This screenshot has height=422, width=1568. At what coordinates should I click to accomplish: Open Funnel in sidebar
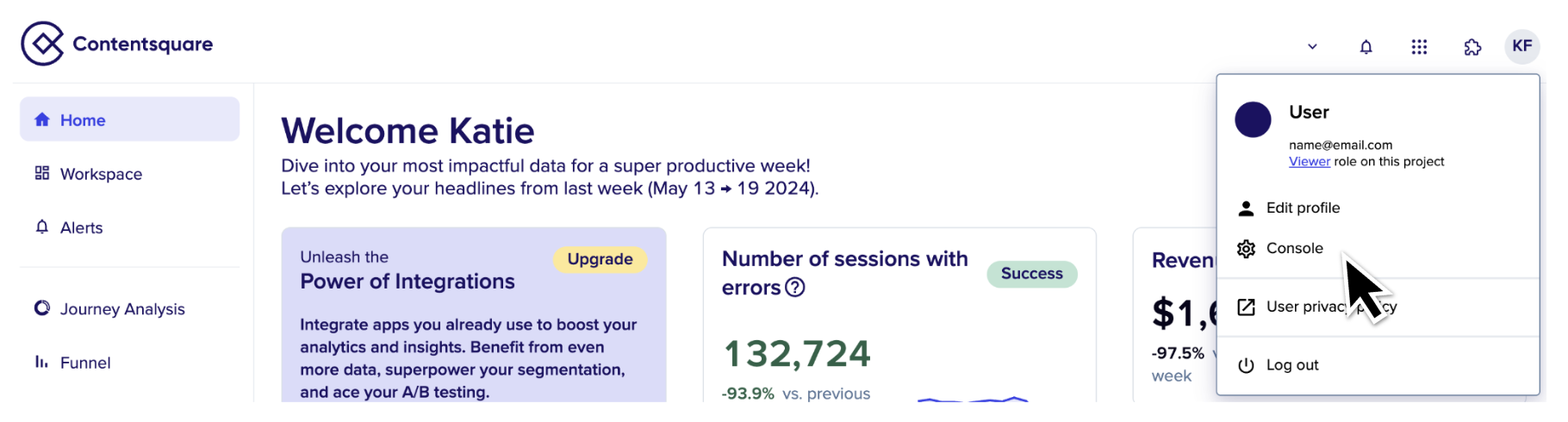click(x=129, y=363)
